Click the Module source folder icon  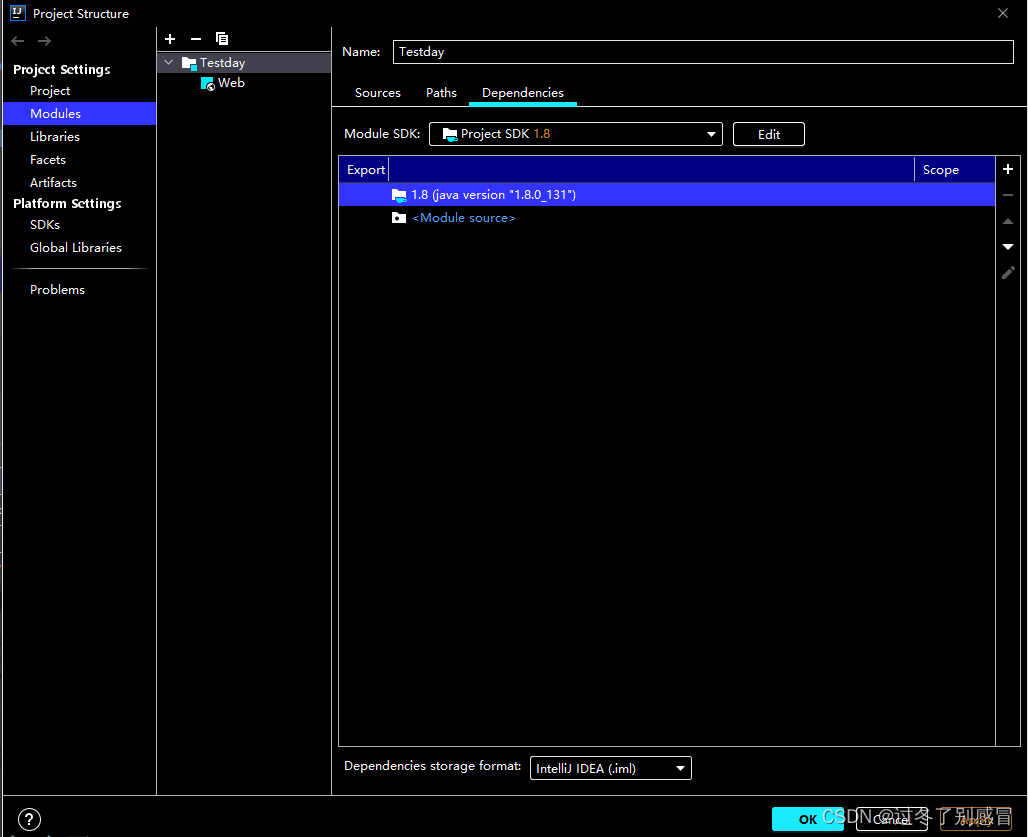(x=399, y=218)
